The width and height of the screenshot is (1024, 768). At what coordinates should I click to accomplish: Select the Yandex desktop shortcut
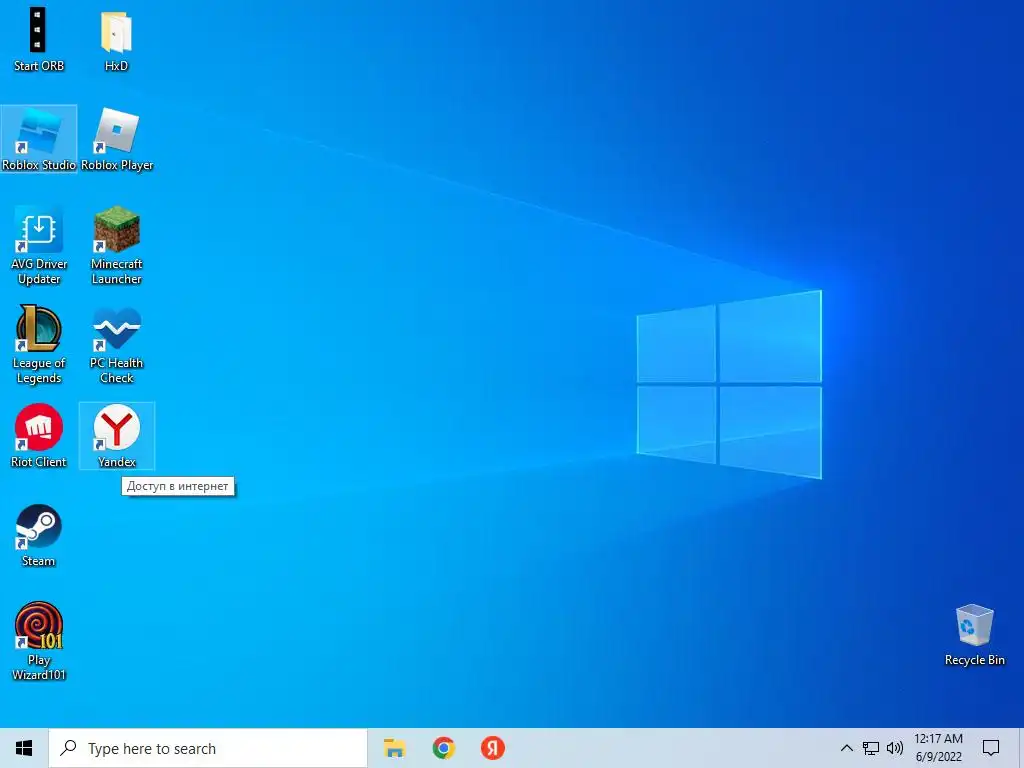point(117,436)
